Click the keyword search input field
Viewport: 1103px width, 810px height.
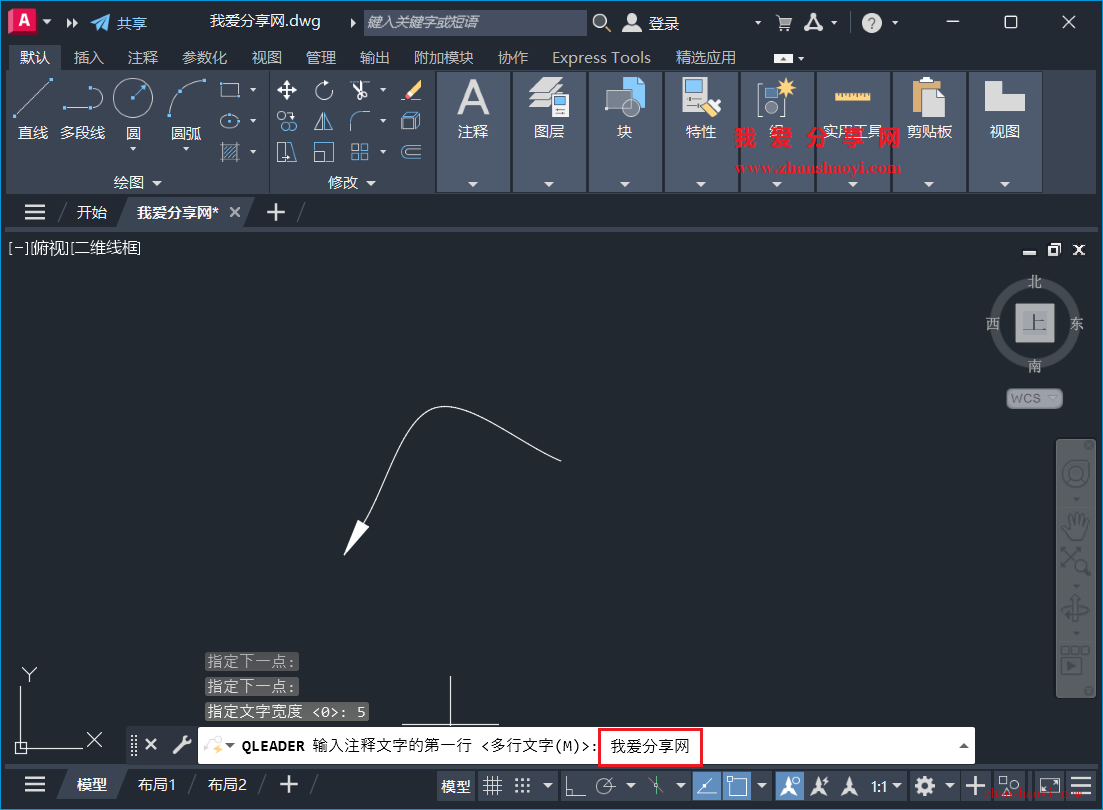tap(475, 23)
